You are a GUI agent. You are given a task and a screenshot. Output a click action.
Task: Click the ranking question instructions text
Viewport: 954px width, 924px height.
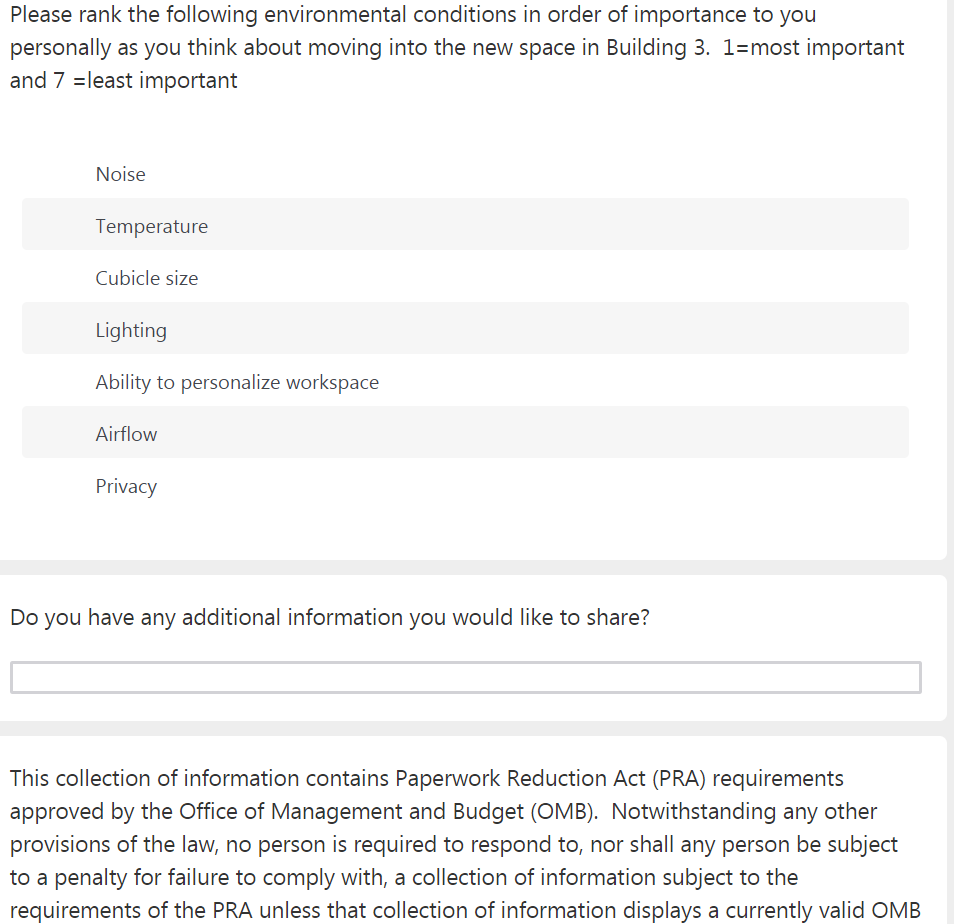coord(400,47)
